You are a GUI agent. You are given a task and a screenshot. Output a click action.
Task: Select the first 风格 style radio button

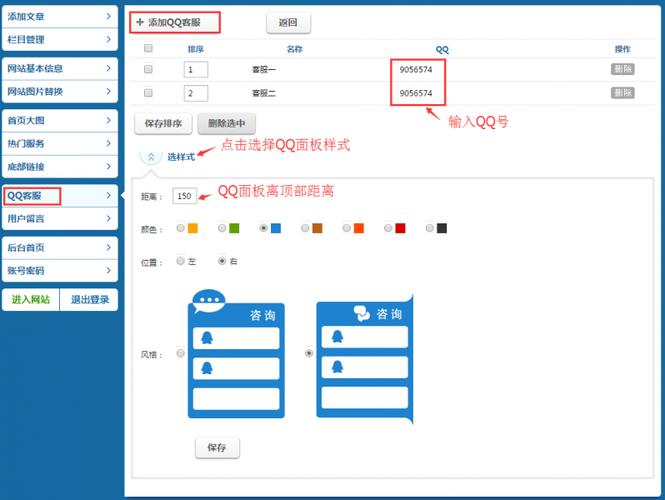[181, 353]
